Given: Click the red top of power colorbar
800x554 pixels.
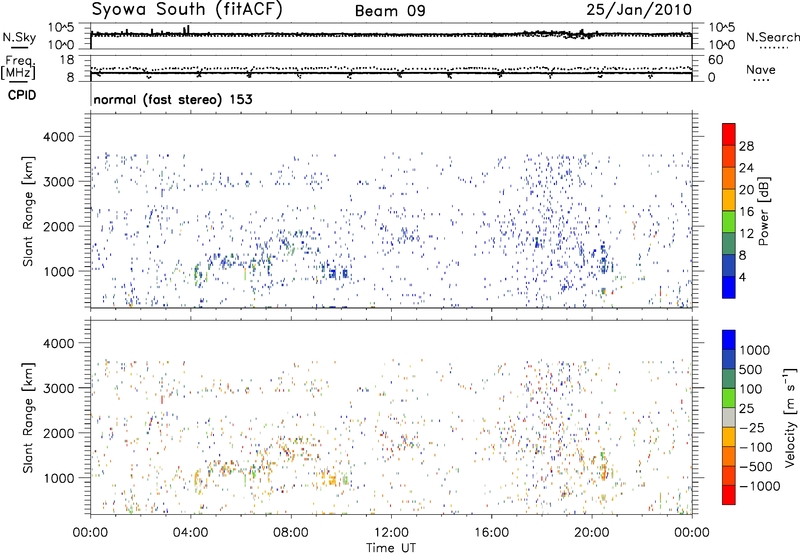Looking at the screenshot, I should (729, 134).
